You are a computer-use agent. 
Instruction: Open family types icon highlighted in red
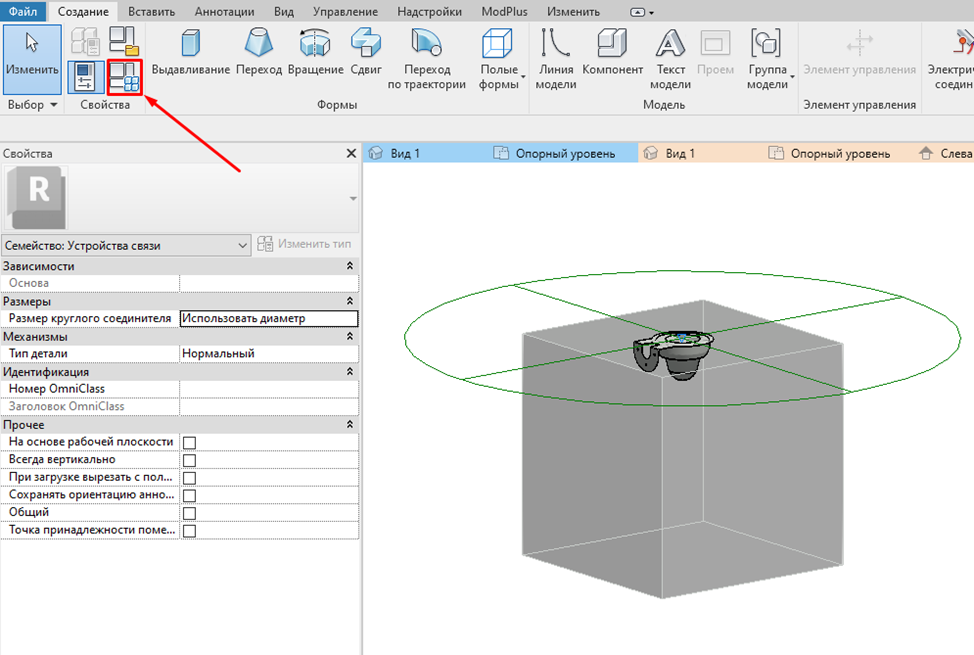pos(125,78)
